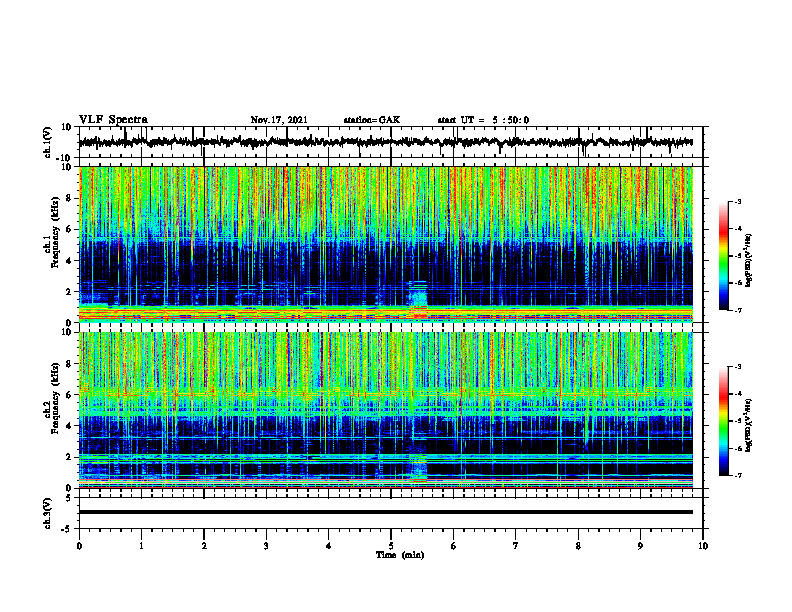Click the "VLF Spectra" plot title
The height and width of the screenshot is (612, 792).
click(113, 120)
